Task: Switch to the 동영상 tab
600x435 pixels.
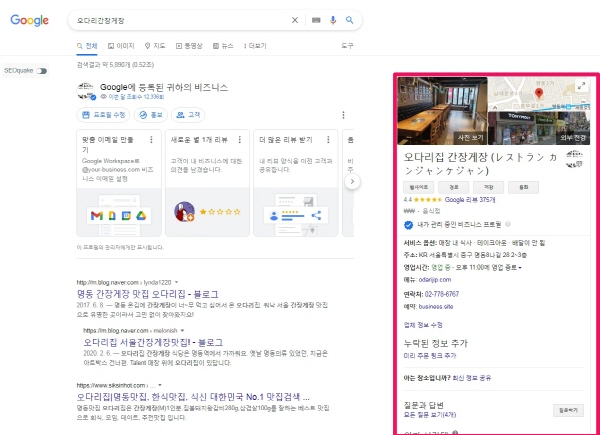Action: click(x=189, y=46)
